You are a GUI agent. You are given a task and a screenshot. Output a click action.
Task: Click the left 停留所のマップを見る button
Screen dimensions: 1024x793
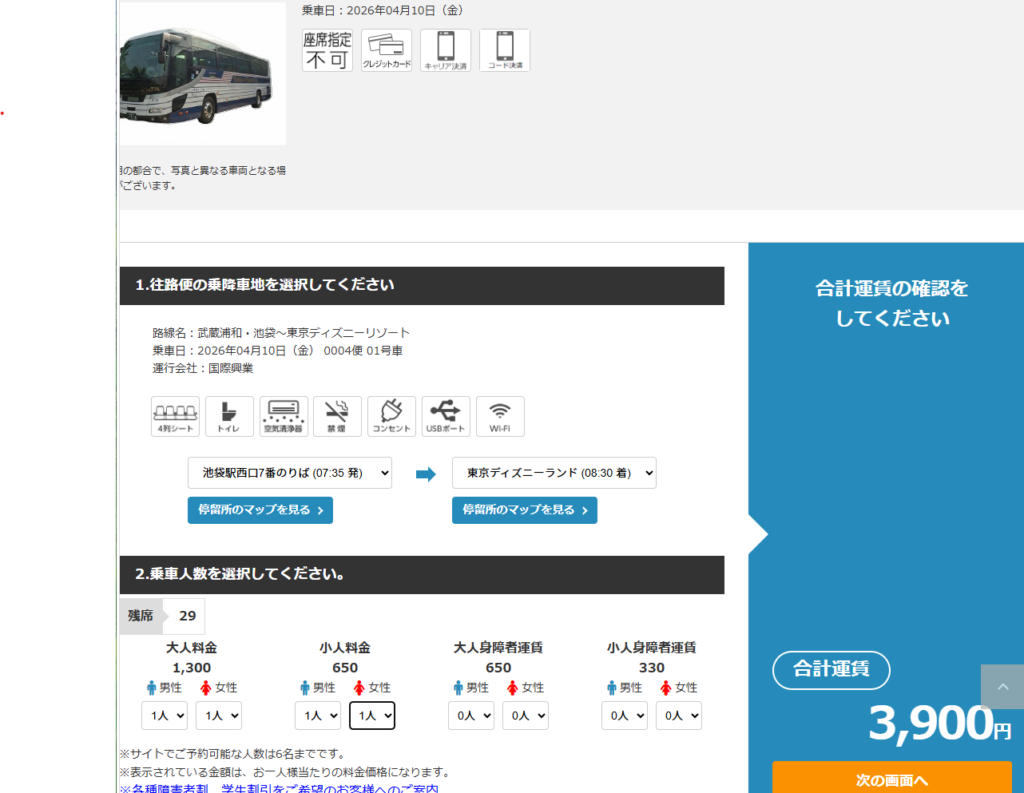coord(260,510)
